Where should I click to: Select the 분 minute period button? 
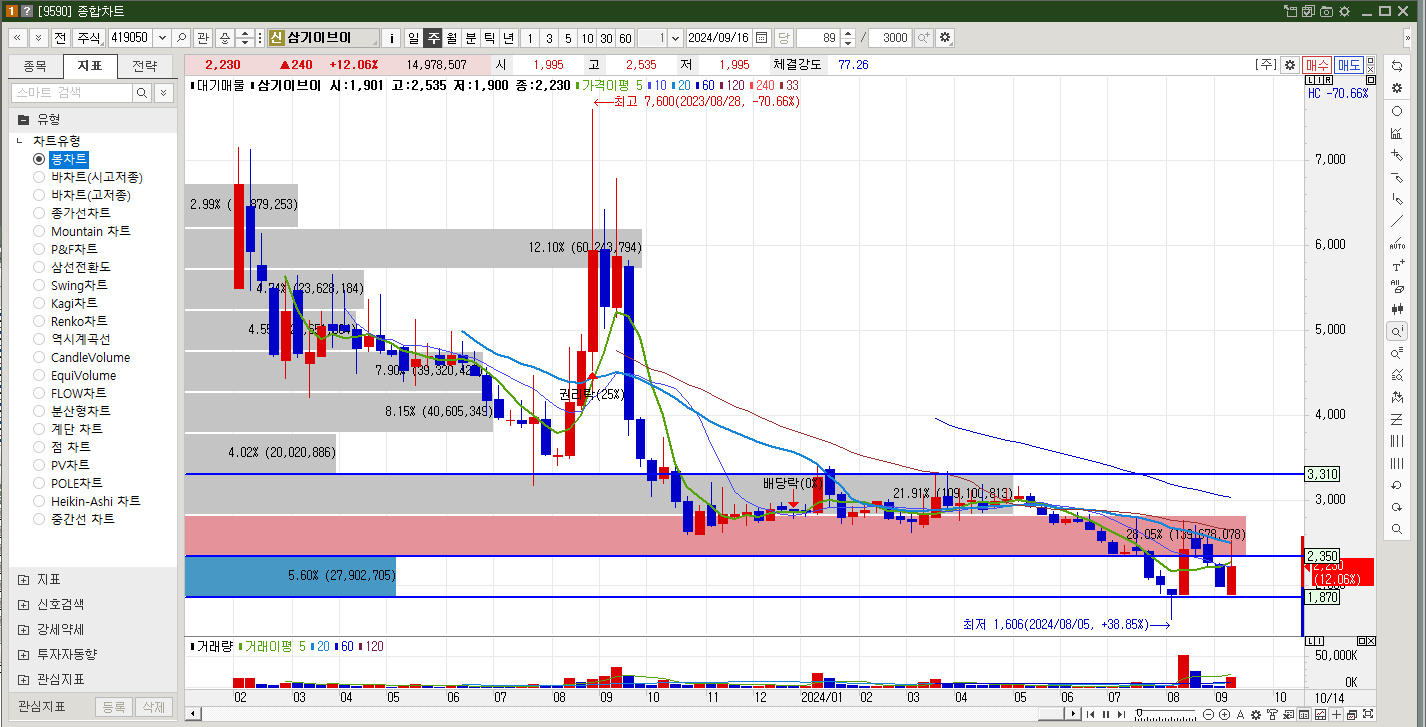coord(470,37)
